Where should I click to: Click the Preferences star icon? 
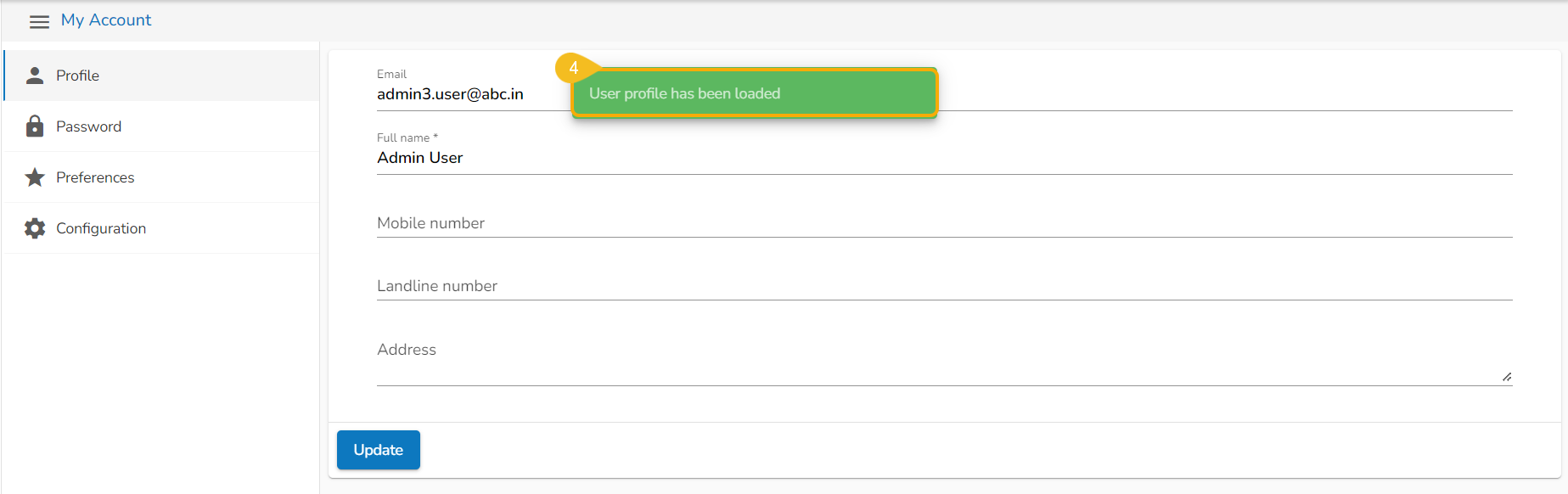(35, 177)
